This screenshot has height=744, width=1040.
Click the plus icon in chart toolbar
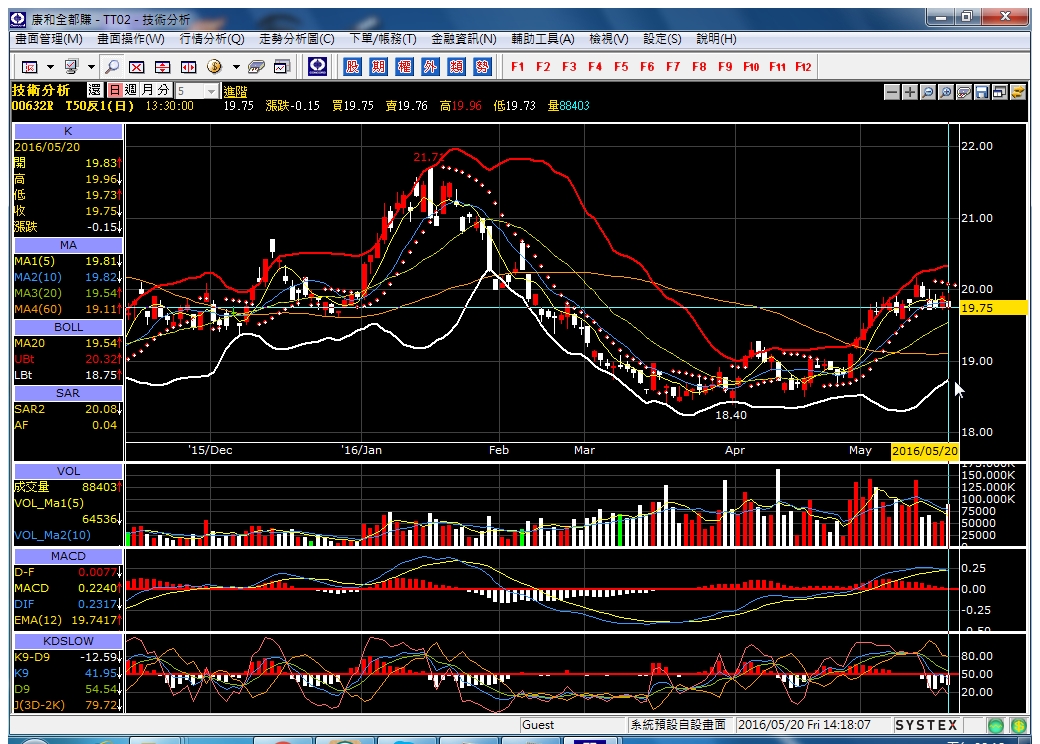(x=910, y=92)
